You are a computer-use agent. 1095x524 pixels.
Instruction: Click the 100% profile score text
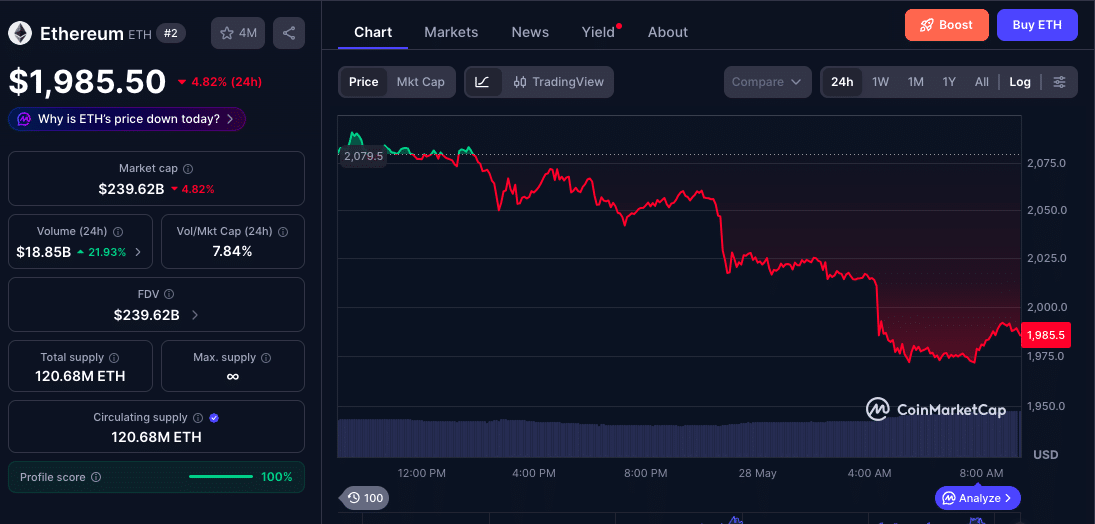point(277,477)
